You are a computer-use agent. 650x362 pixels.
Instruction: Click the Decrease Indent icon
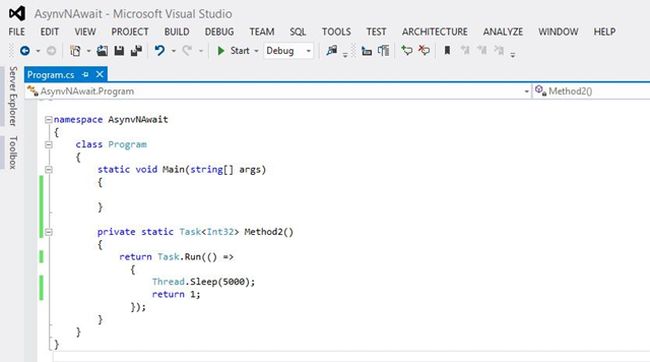pyautogui.click(x=366, y=51)
